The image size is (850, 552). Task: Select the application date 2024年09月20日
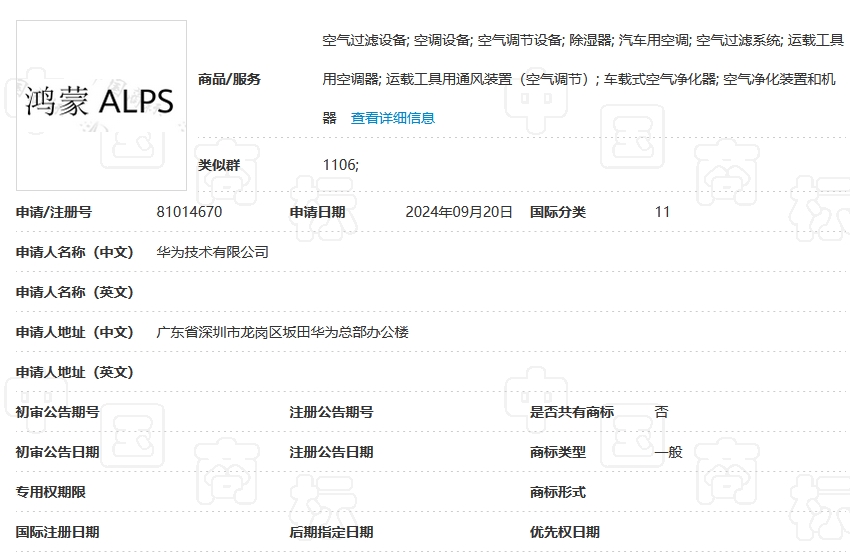pos(459,212)
